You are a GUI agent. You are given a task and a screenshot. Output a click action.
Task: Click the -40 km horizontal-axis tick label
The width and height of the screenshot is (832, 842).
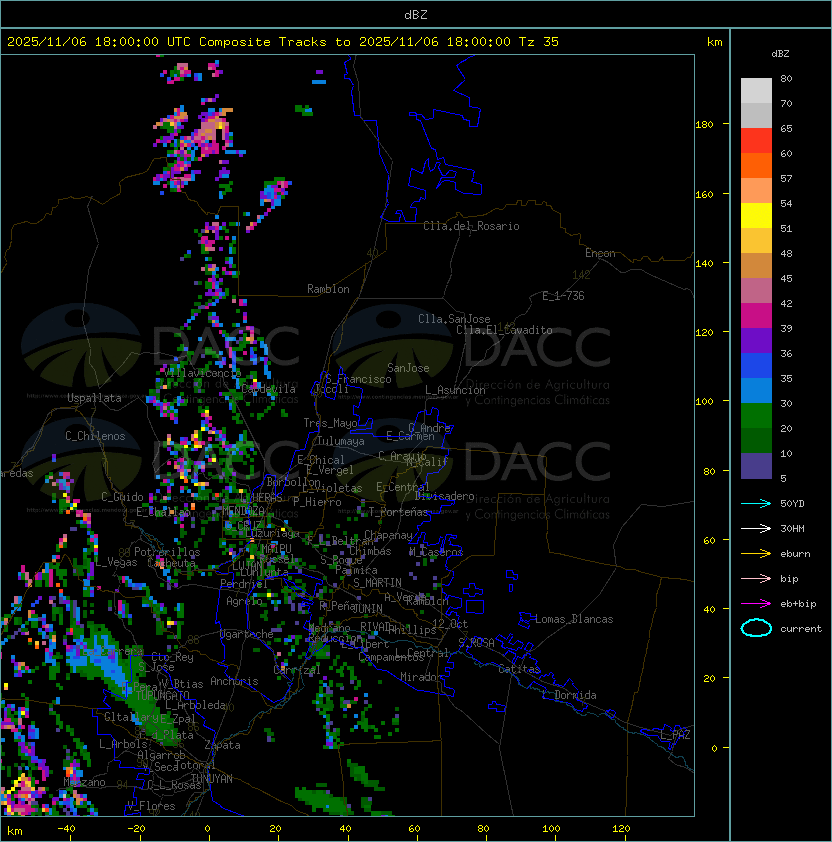66,829
